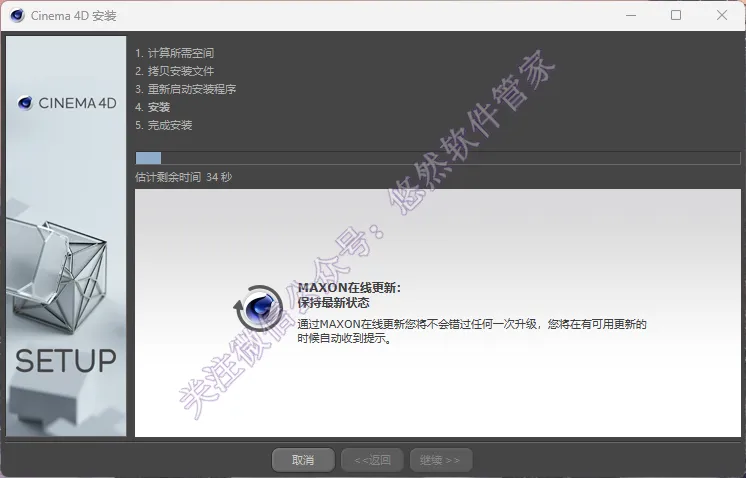Image resolution: width=746 pixels, height=478 pixels.
Task: Select step 2. 拷贝安装文件
Action: (x=175, y=71)
